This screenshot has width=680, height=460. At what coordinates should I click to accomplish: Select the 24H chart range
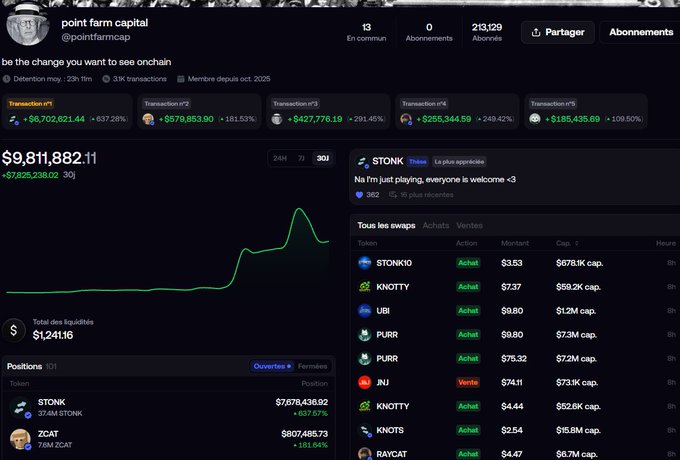point(280,158)
